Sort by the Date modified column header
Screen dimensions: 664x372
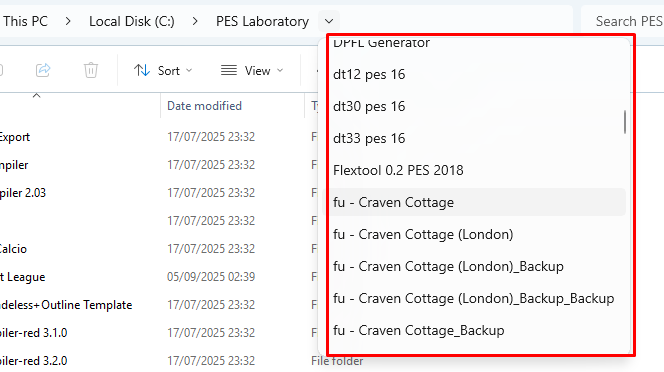[205, 106]
